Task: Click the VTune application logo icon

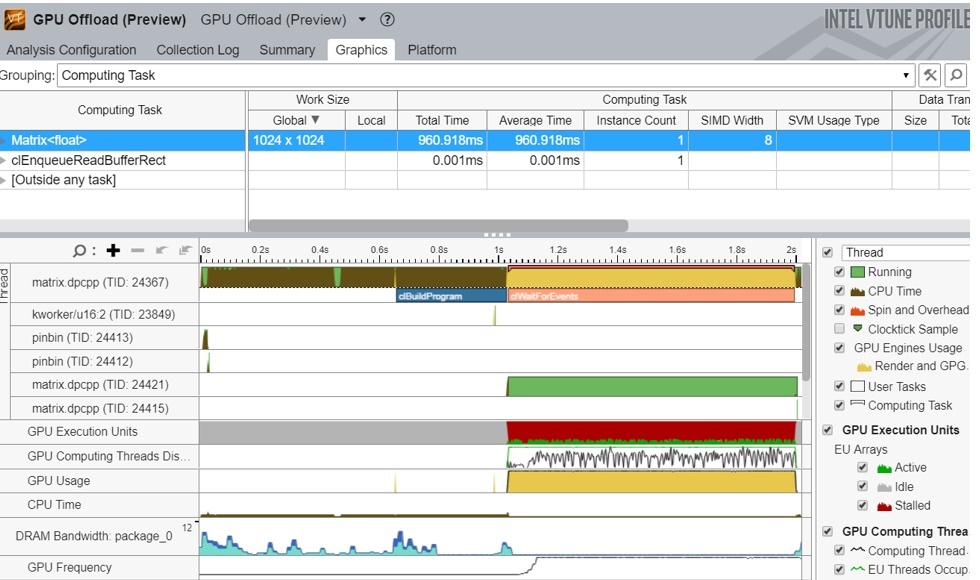Action: [x=15, y=20]
